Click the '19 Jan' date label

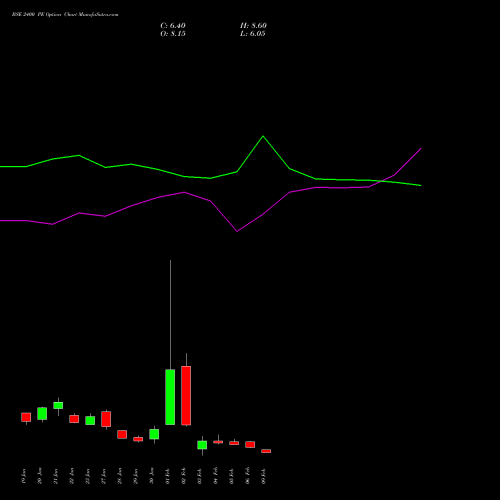[x=24, y=476]
